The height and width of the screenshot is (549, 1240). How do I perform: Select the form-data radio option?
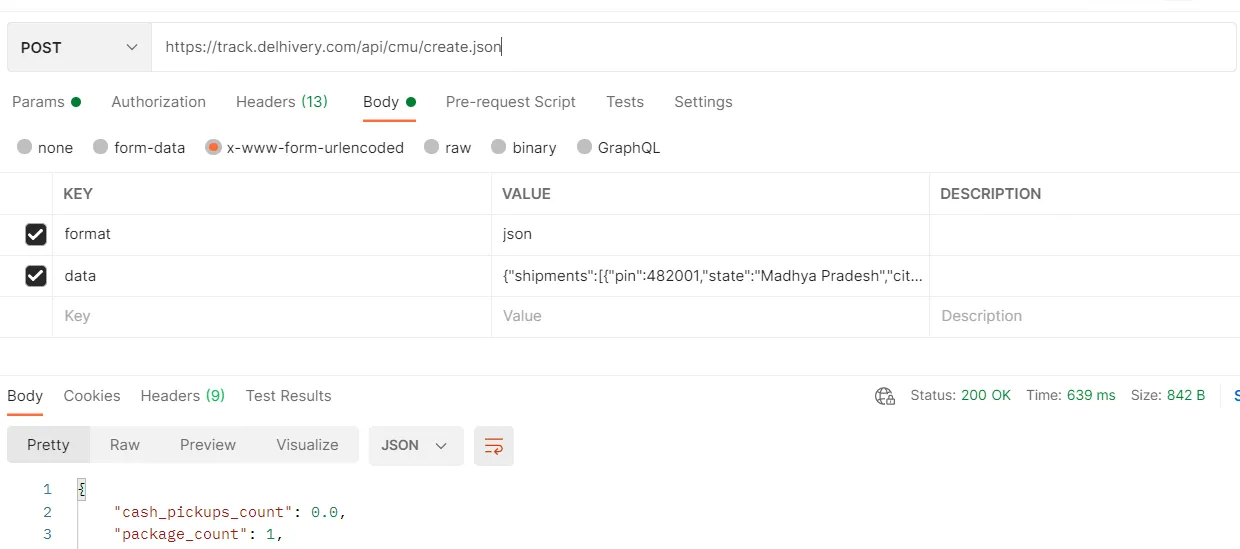(x=101, y=147)
